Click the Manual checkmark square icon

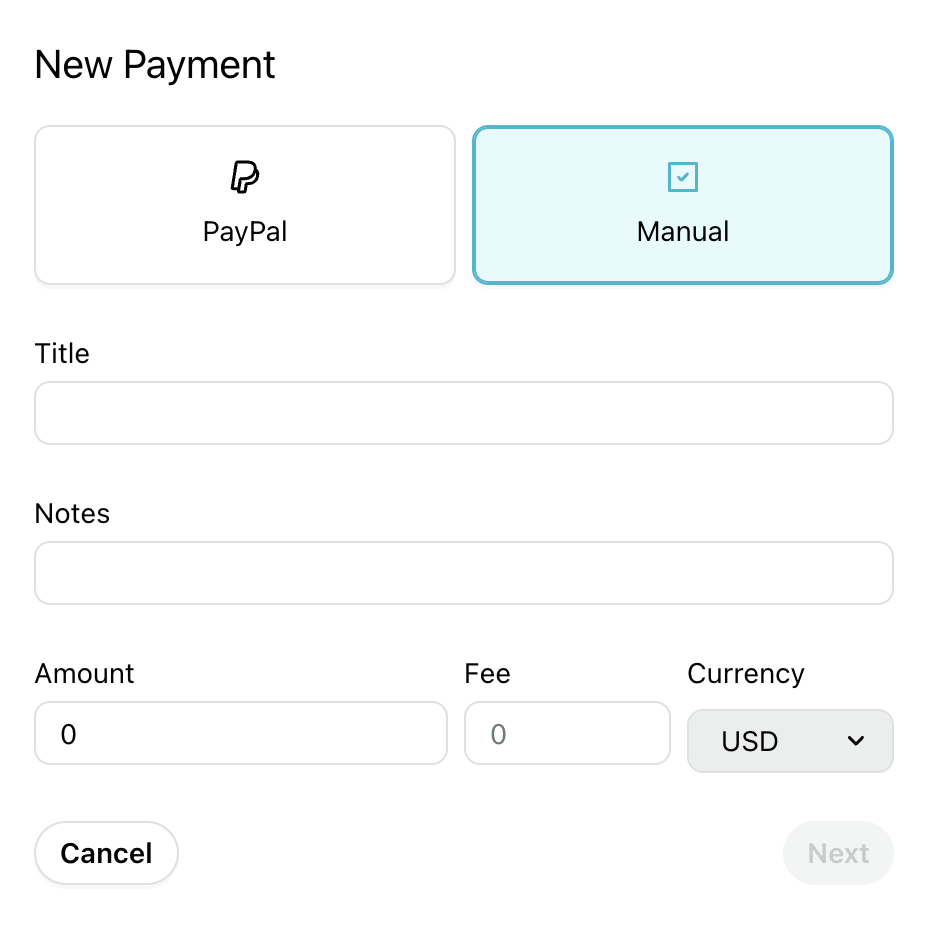[x=683, y=177]
